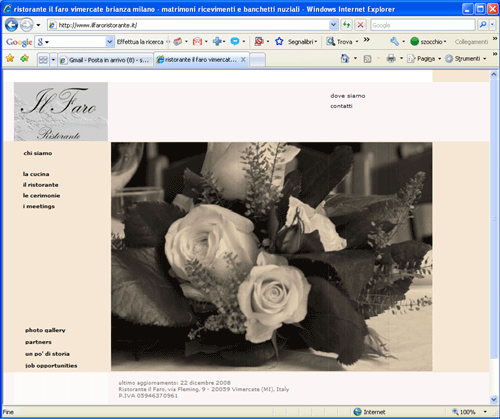
Task: Click the Forward navigation arrow
Action: click(x=27, y=25)
